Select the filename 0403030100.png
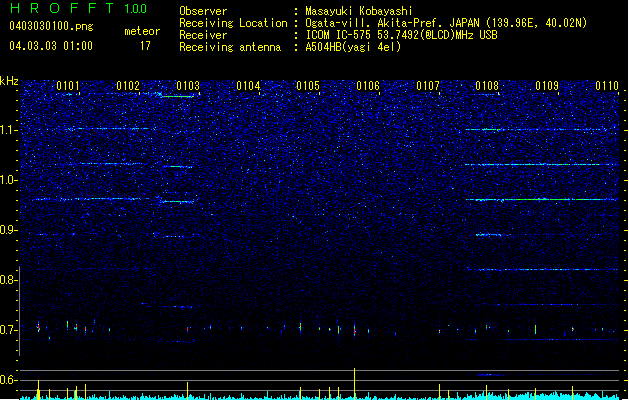This screenshot has width=629, height=400. [x=51, y=26]
